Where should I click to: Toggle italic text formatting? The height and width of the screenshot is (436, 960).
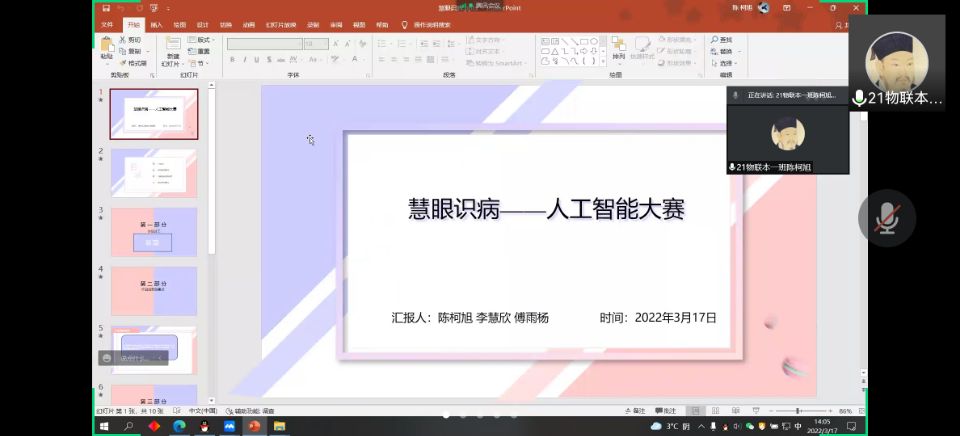(x=244, y=60)
